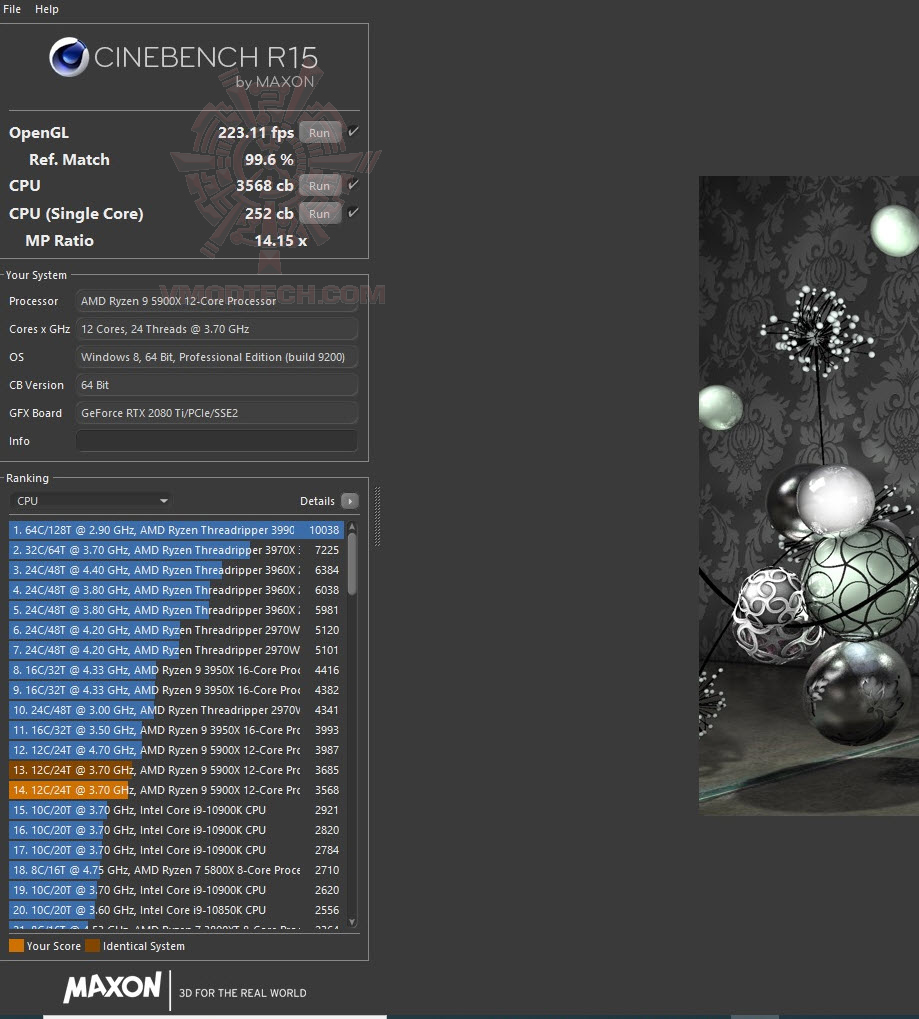Click the Single Core 252 cb result
Image resolution: width=919 pixels, height=1019 pixels.
[269, 213]
